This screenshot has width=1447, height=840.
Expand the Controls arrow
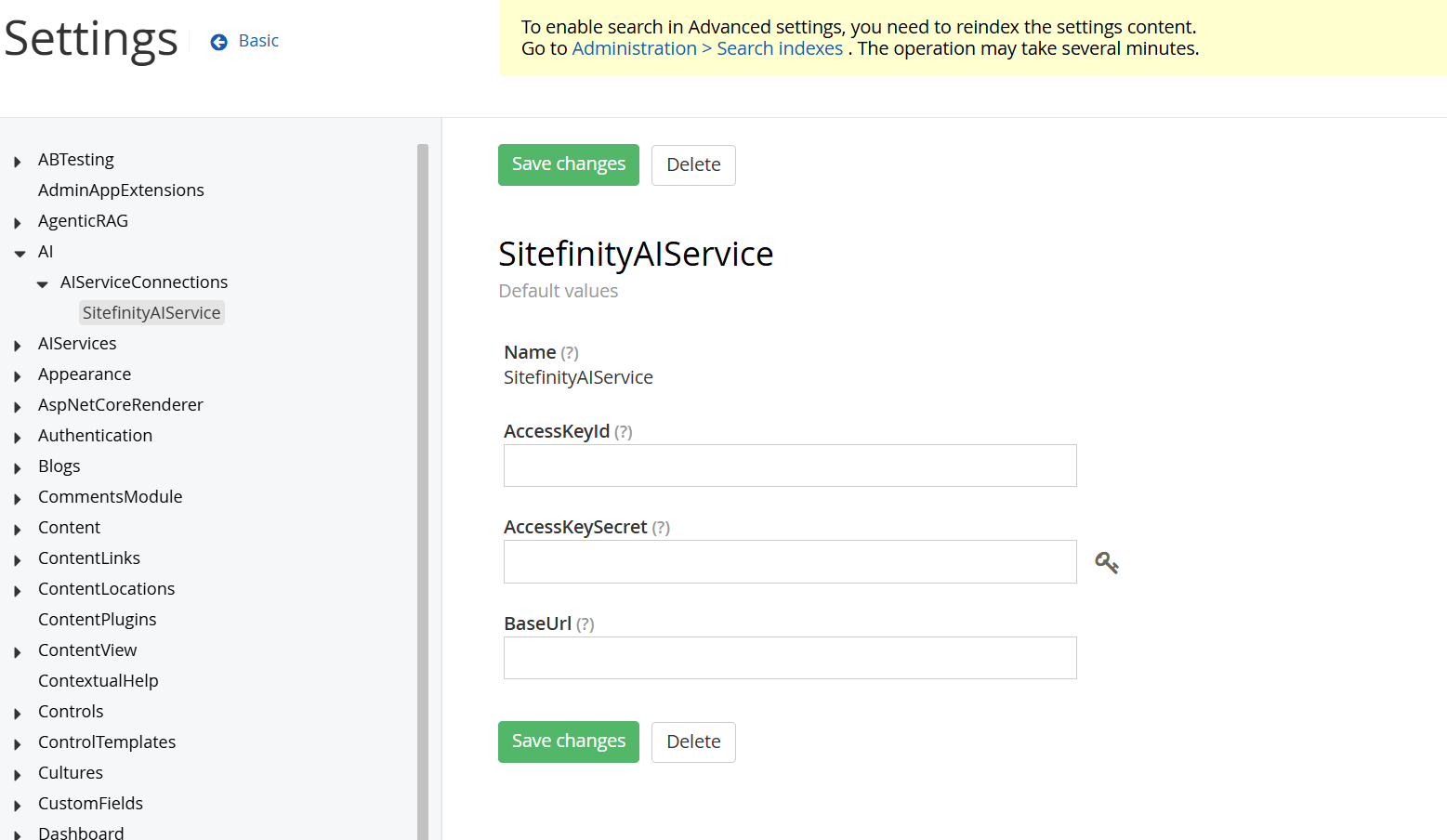[18, 714]
